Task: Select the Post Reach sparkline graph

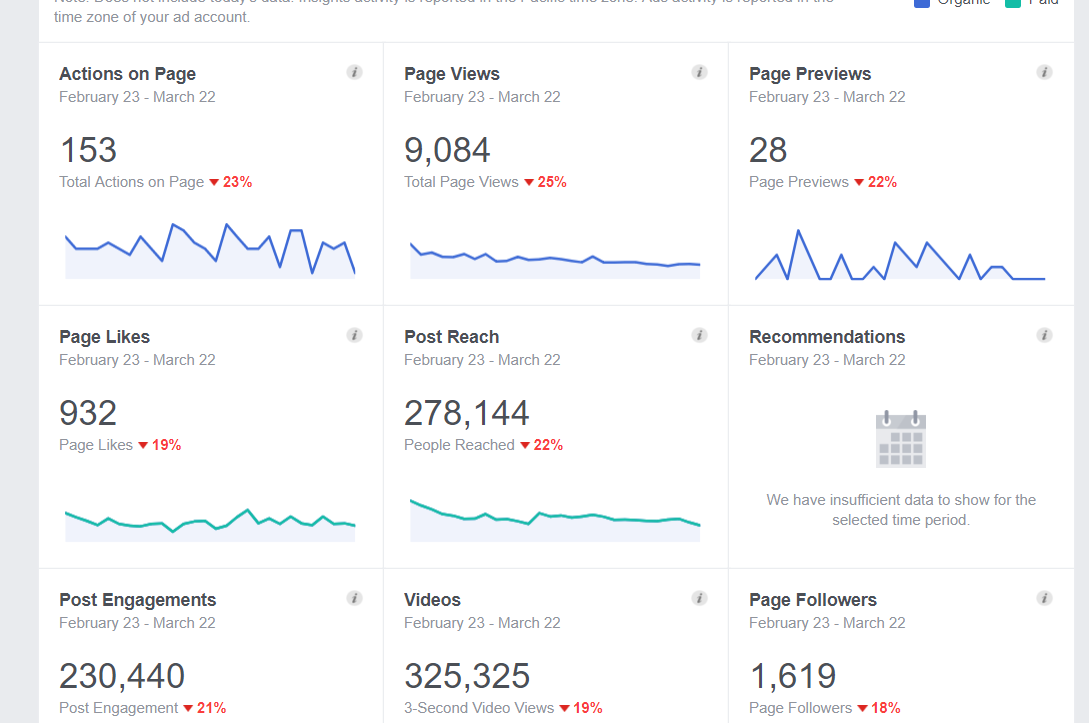Action: click(x=555, y=520)
